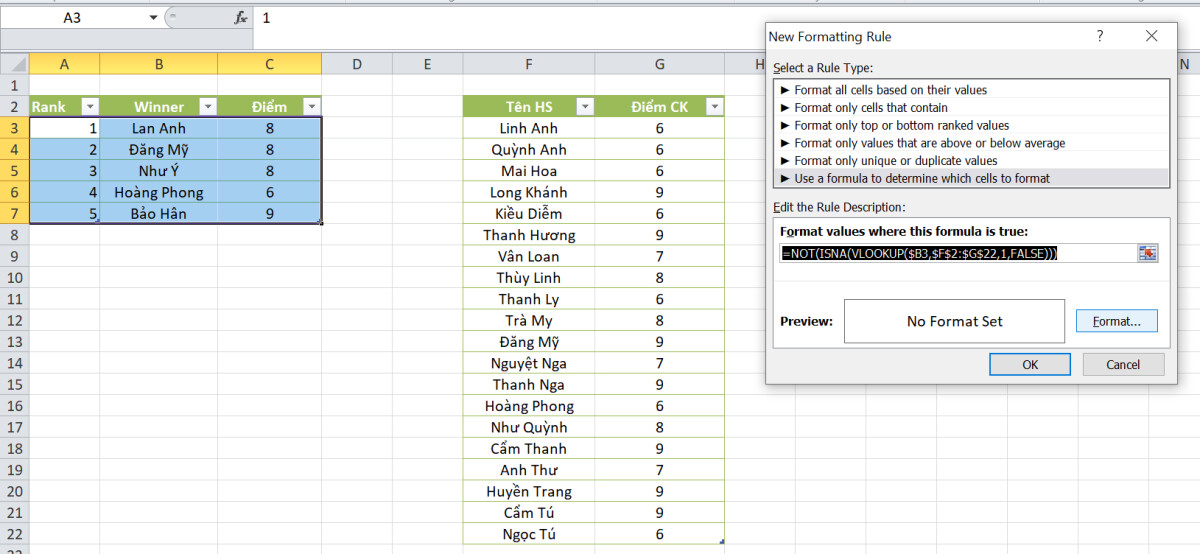This screenshot has width=1200, height=554.
Task: Click cell containing 'Linh Anh'
Action: click(x=528, y=128)
